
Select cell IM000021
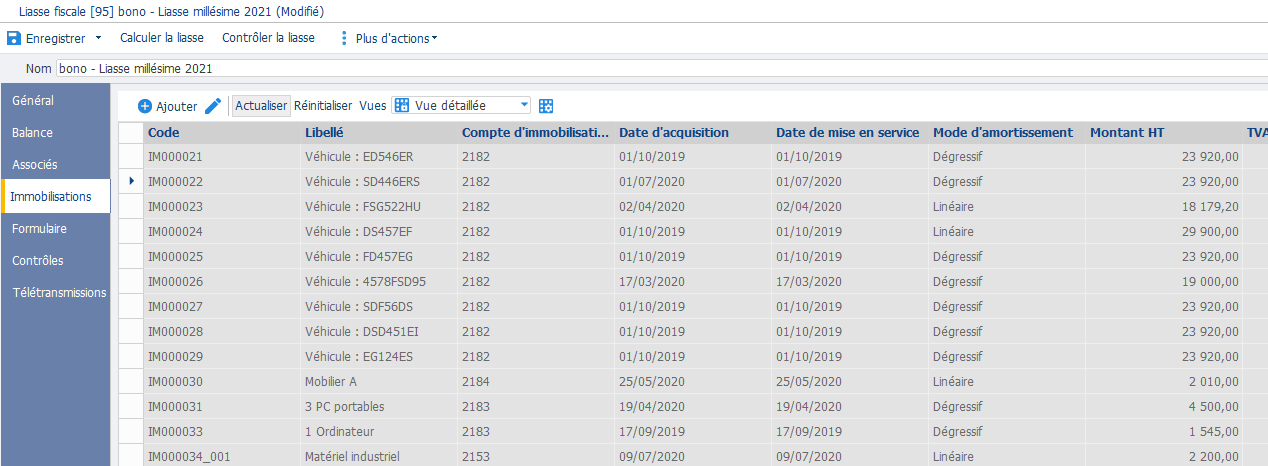click(x=222, y=156)
